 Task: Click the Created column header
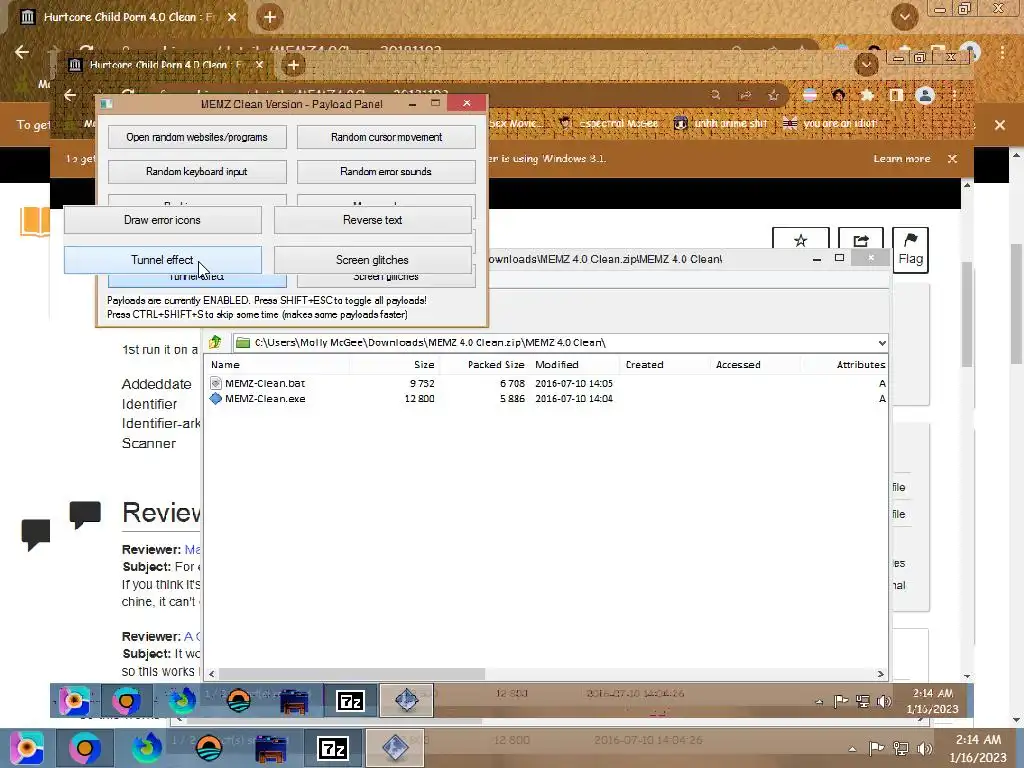click(x=644, y=364)
